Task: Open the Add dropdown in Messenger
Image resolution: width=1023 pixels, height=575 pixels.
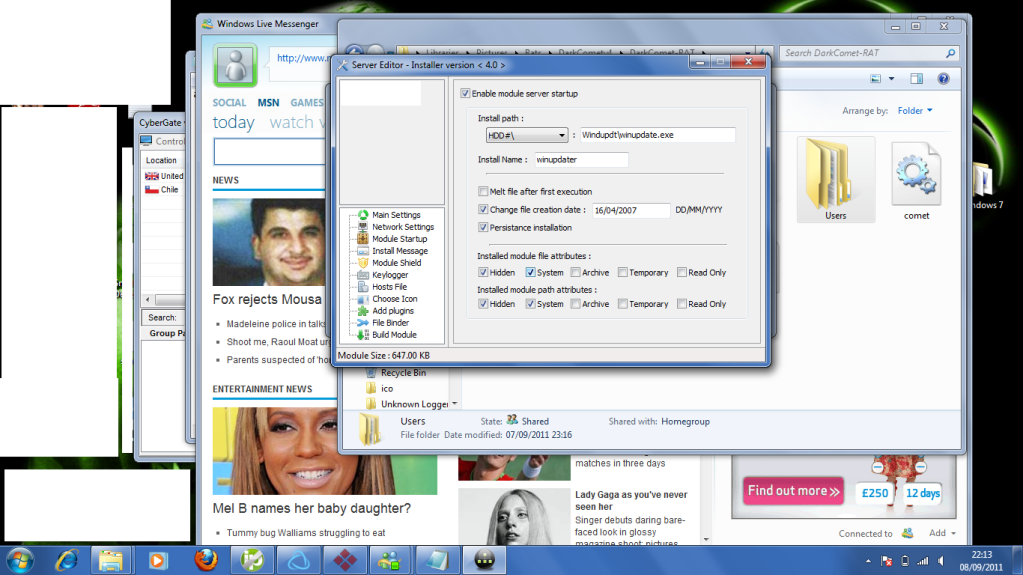Action: pos(942,533)
